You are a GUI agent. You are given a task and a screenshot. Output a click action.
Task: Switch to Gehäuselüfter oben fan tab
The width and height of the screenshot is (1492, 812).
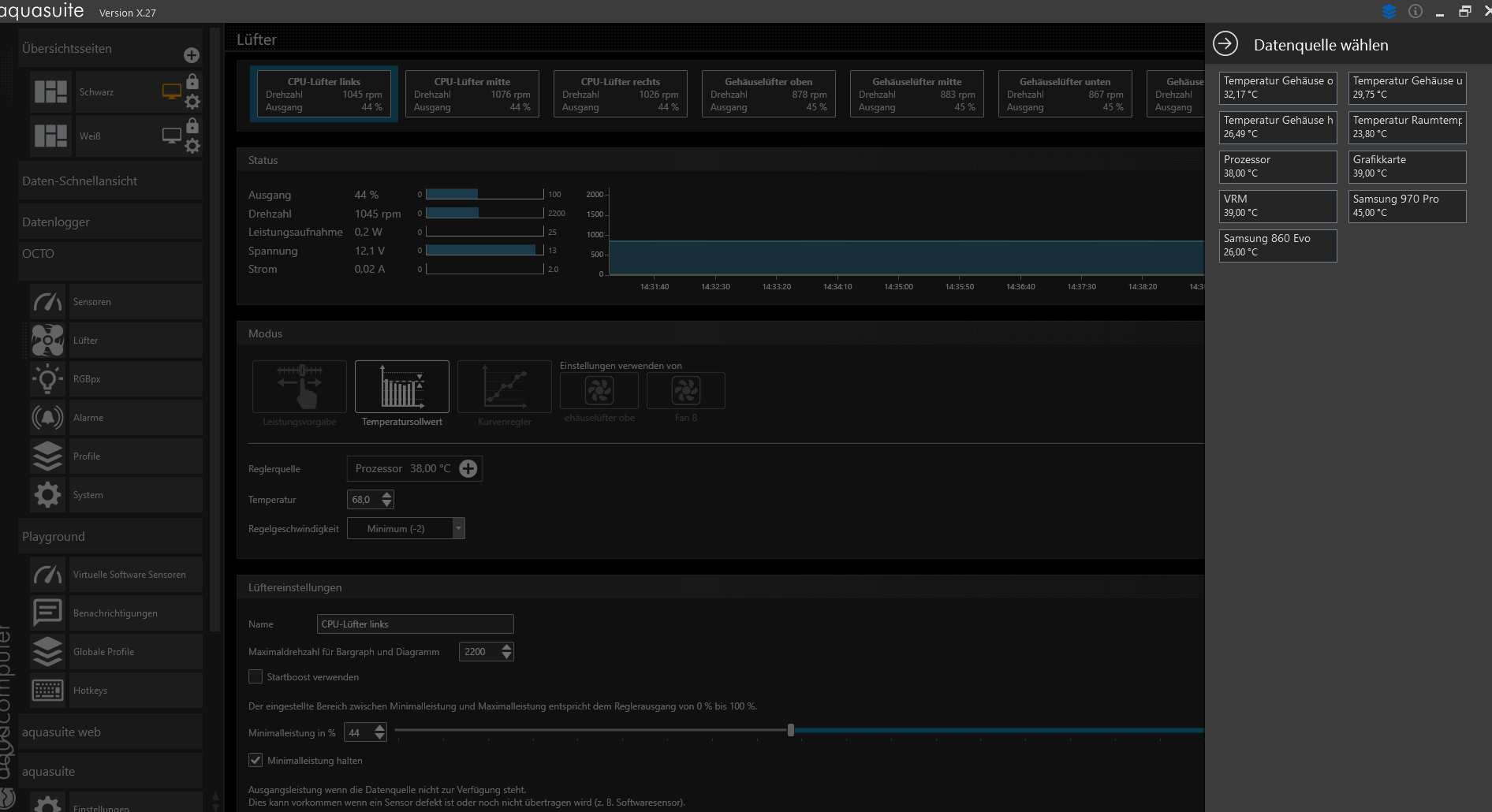point(768,94)
